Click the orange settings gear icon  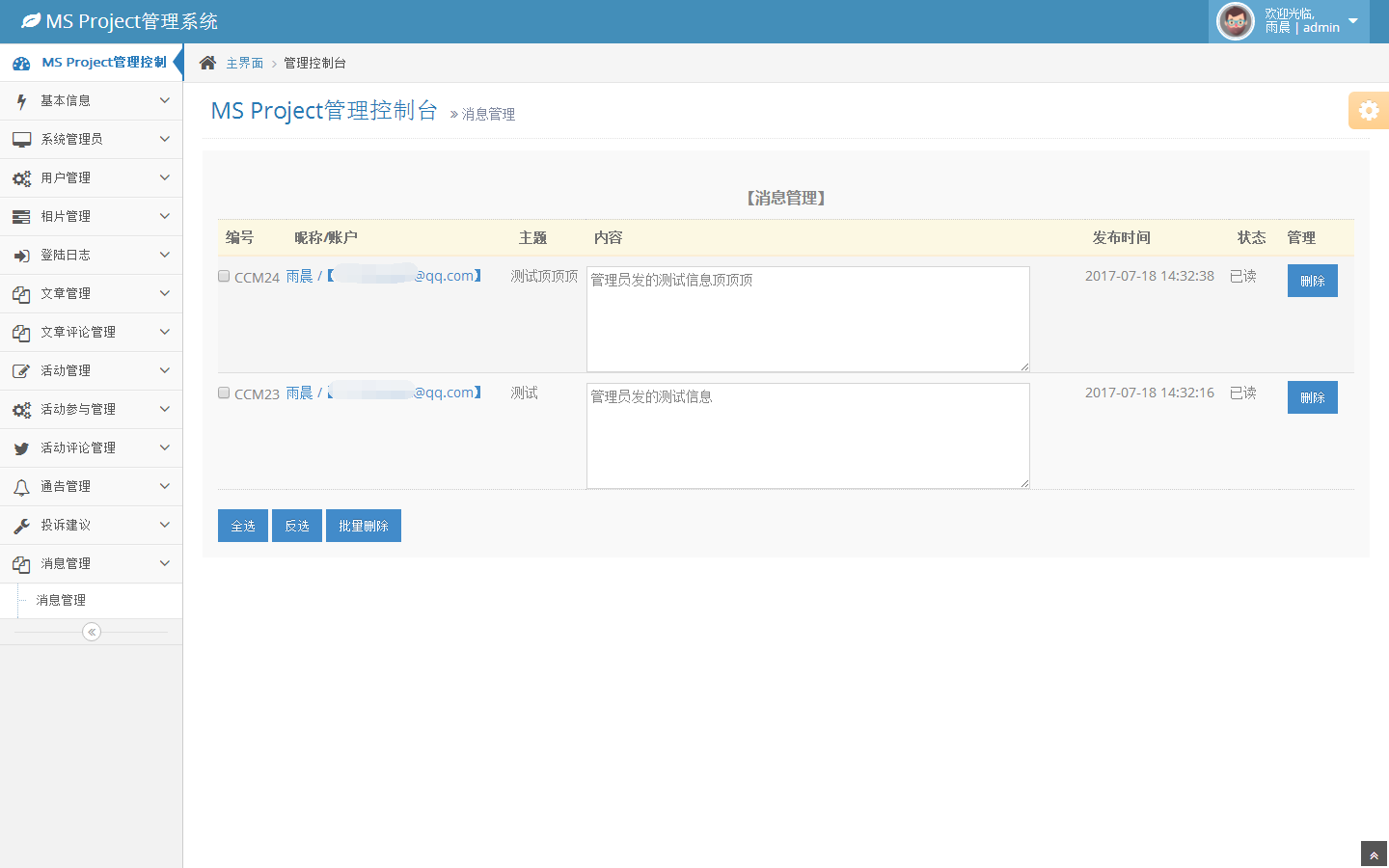(1369, 110)
